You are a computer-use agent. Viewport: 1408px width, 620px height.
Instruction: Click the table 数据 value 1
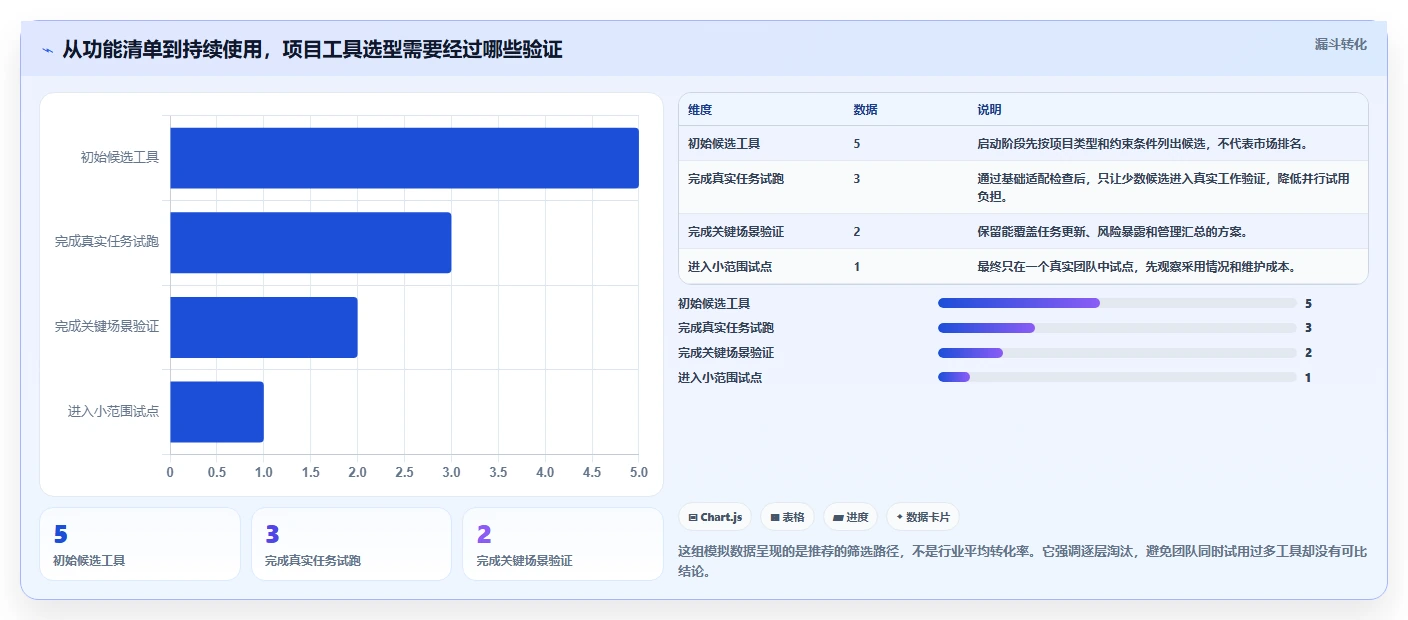coord(857,267)
